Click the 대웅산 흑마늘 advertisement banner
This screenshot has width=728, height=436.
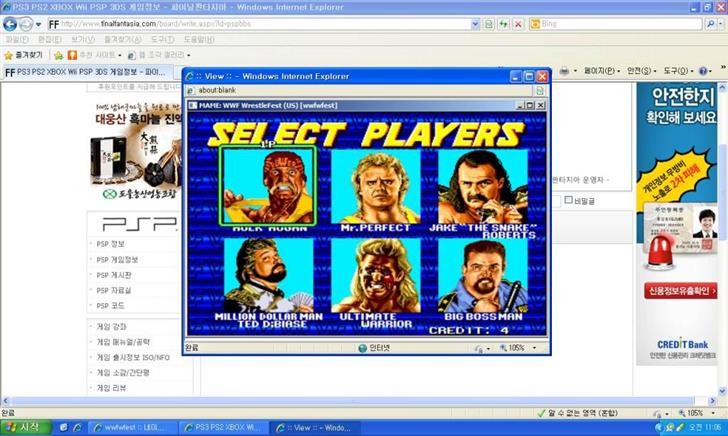(x=136, y=151)
